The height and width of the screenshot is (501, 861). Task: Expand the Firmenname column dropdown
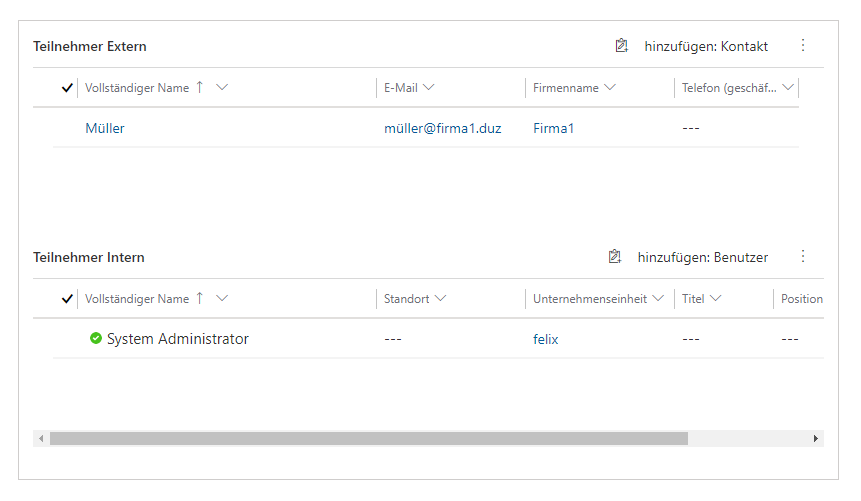[610, 88]
